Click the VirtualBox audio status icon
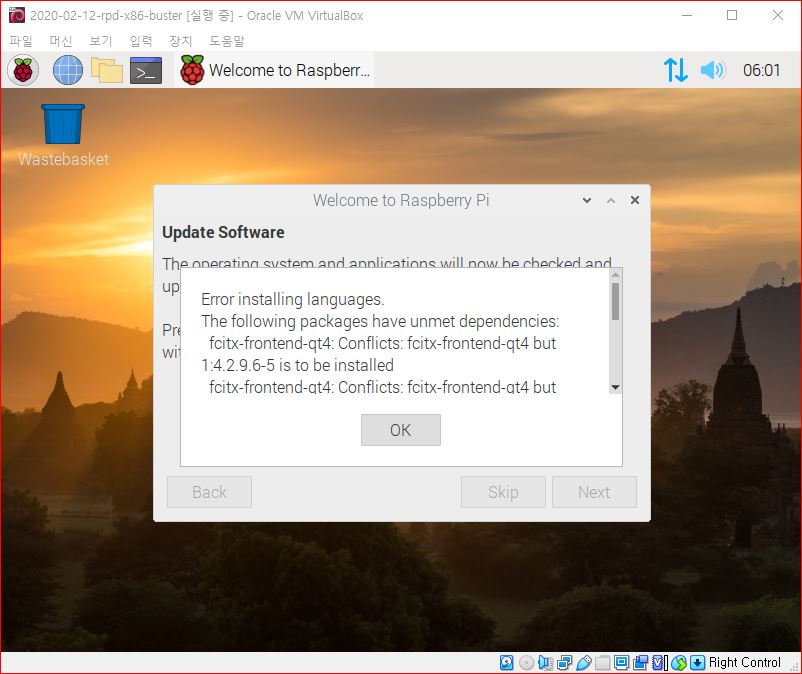This screenshot has width=802, height=674. coord(542,662)
